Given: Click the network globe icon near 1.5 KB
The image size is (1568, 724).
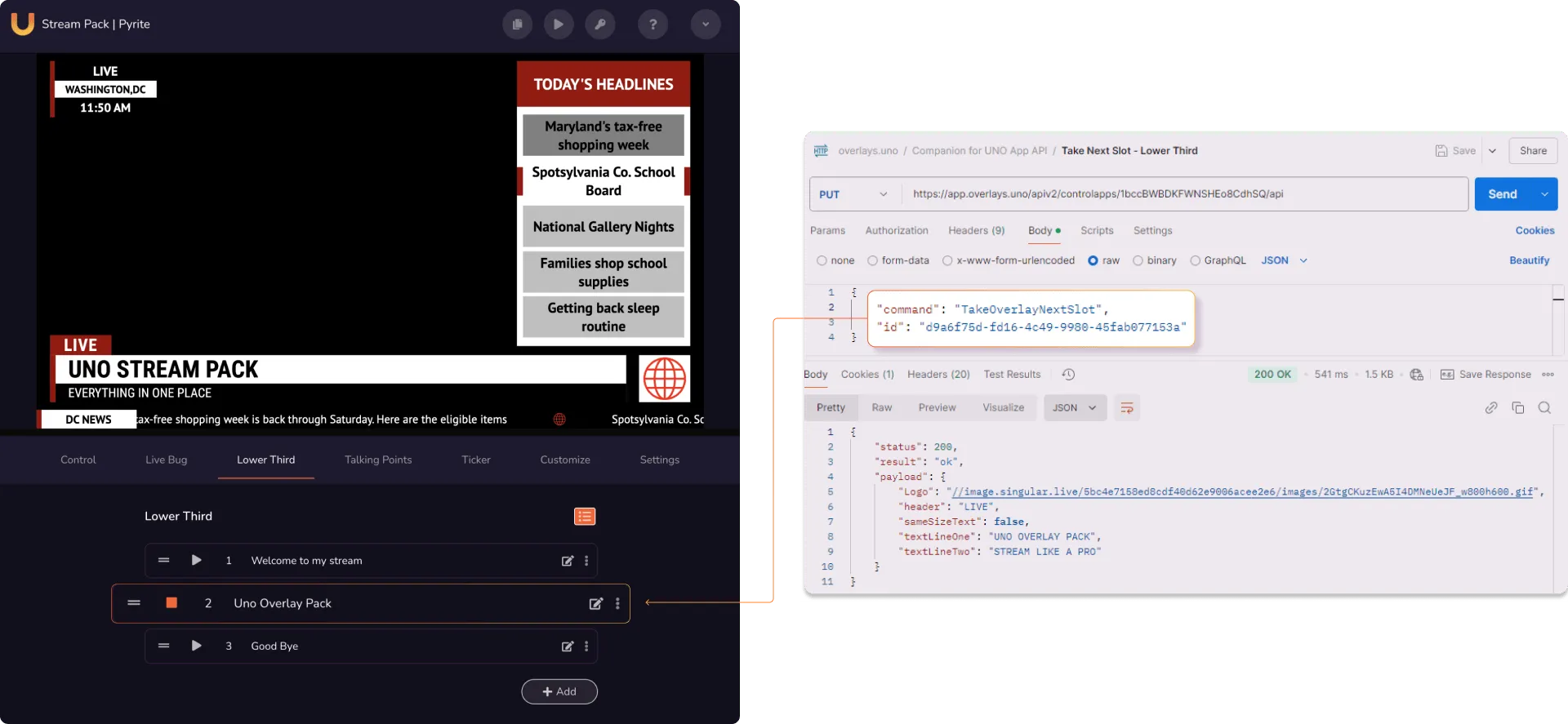Looking at the screenshot, I should click(1417, 375).
